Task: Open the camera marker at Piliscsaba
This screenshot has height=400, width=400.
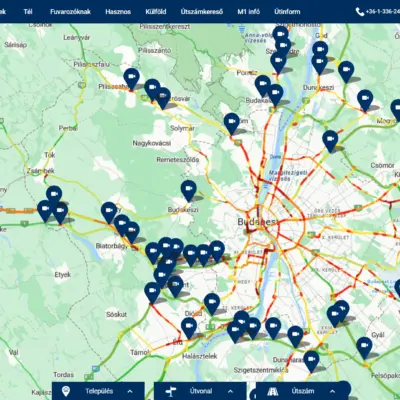Action: tap(131, 79)
